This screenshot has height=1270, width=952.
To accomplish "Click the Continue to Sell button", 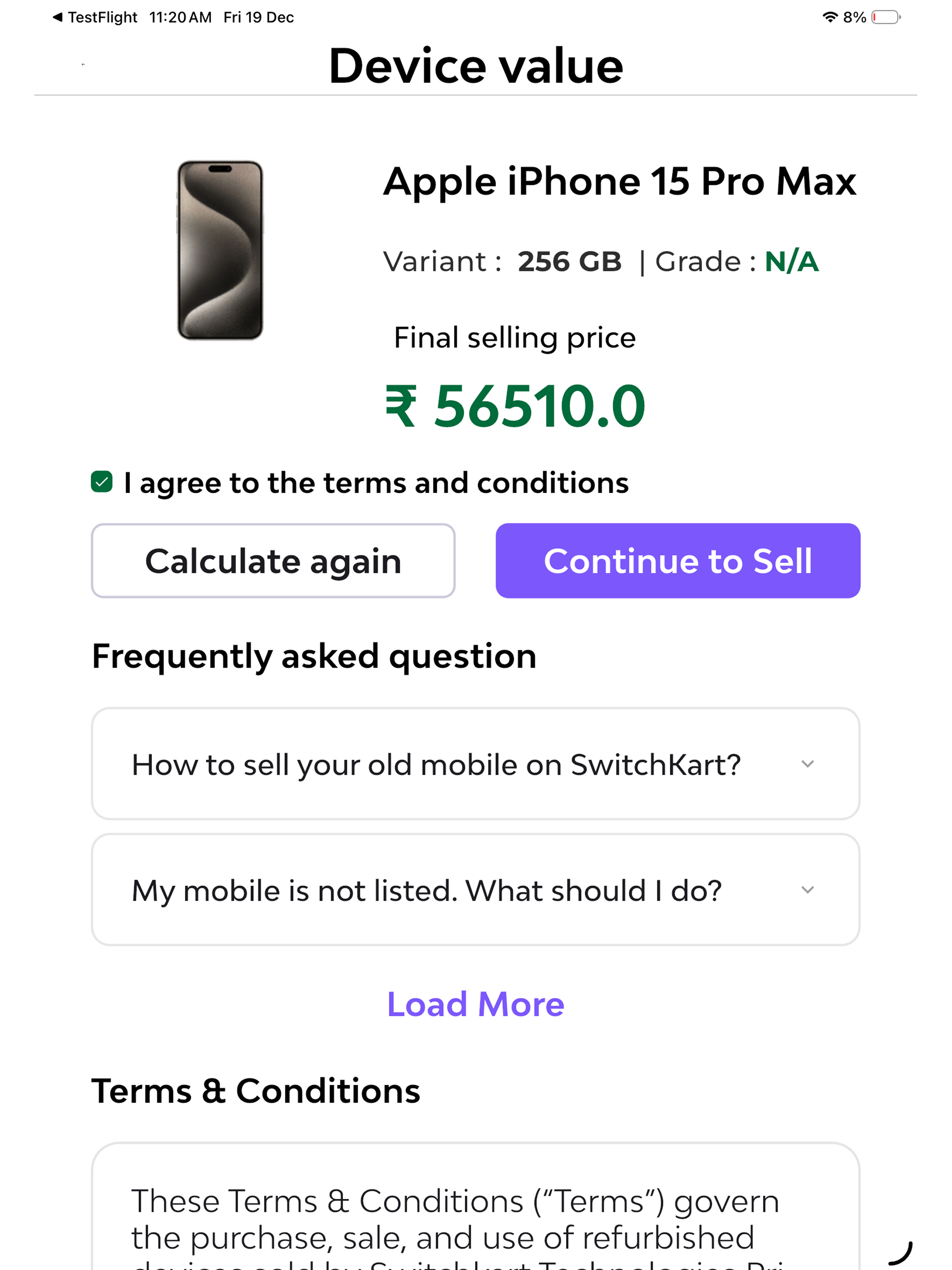I will pyautogui.click(x=678, y=560).
